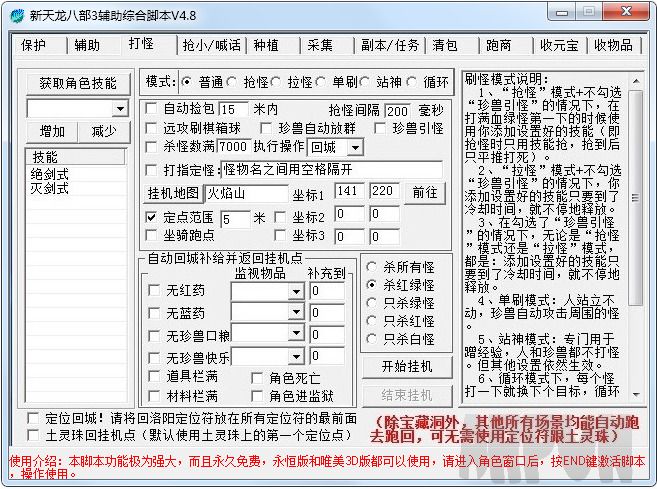This screenshot has height=489, width=657.
Task: Select 抢怪 mode radio button
Action: click(x=232, y=82)
